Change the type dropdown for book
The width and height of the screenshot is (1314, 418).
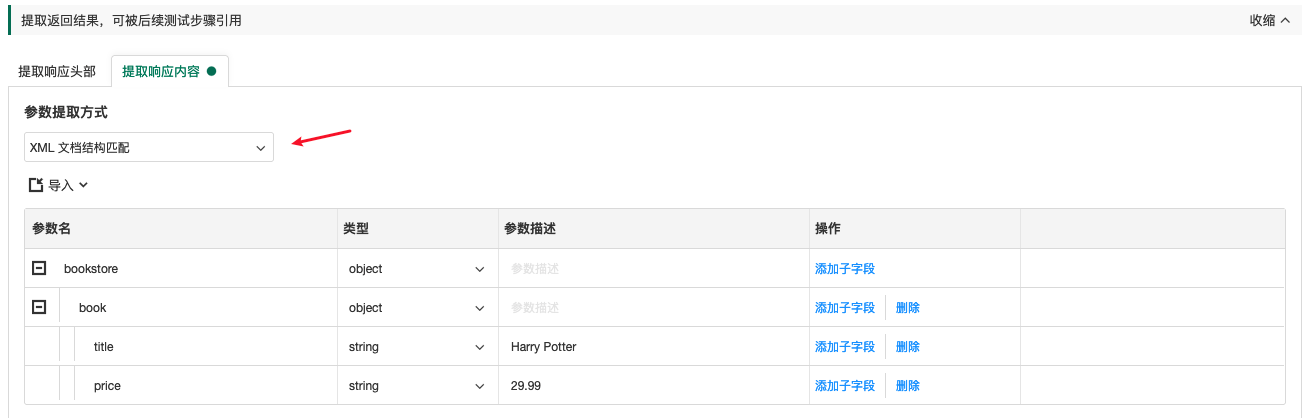coord(416,308)
